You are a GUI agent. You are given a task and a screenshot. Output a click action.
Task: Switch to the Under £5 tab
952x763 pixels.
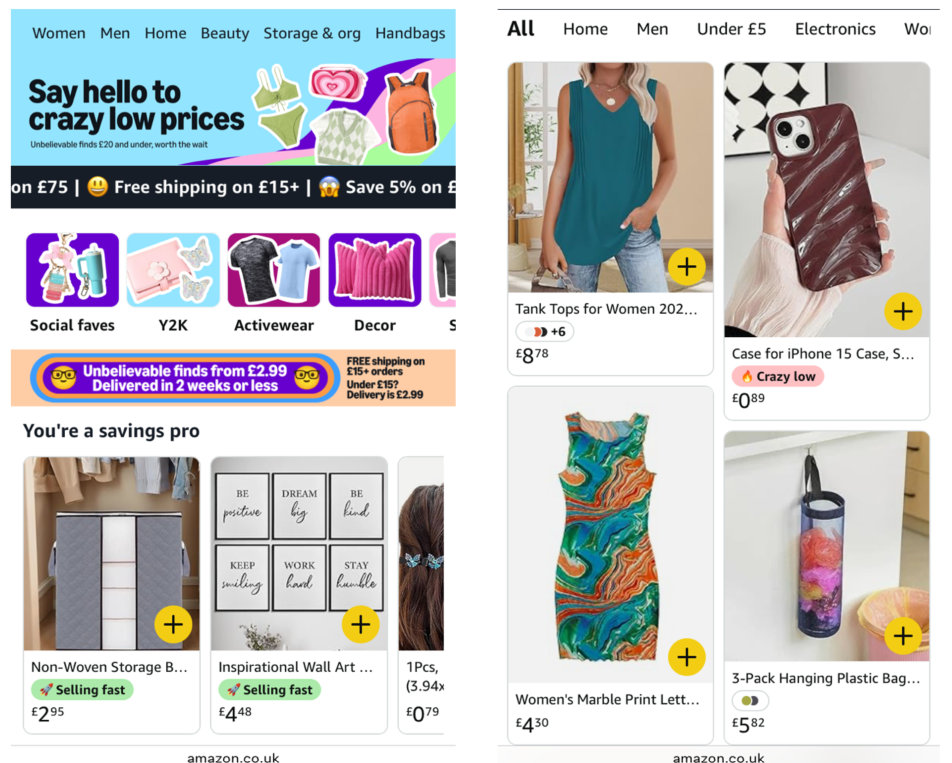coord(731,29)
